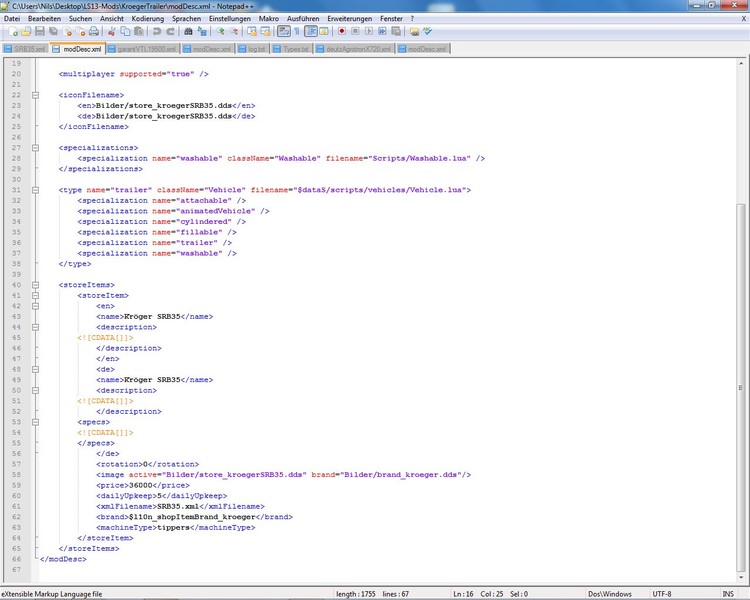Switch to the garantVTL19500.xml tab
Image resolution: width=750 pixels, height=600 pixels.
(143, 49)
